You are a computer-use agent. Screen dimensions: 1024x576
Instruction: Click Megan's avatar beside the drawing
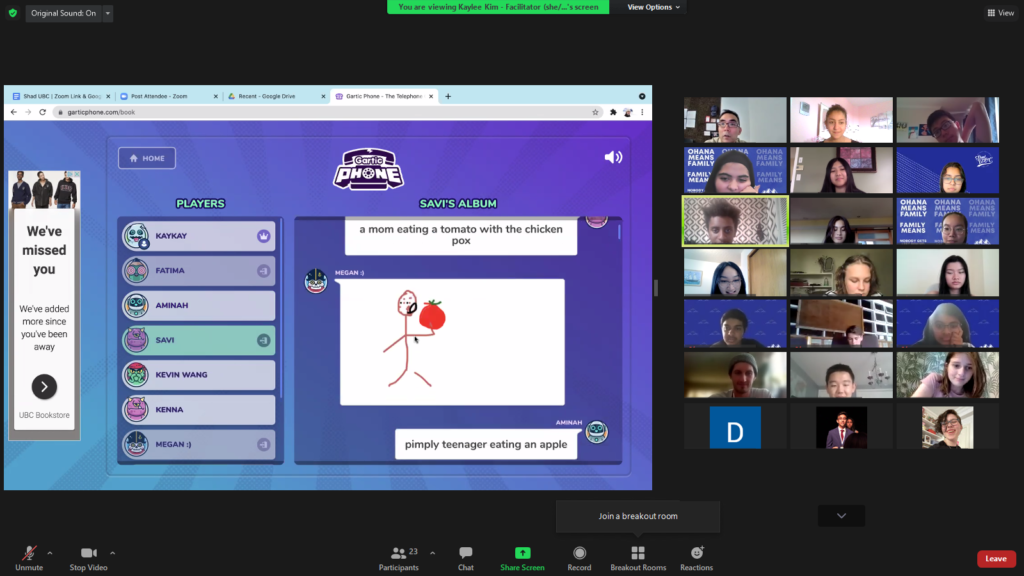(x=316, y=281)
